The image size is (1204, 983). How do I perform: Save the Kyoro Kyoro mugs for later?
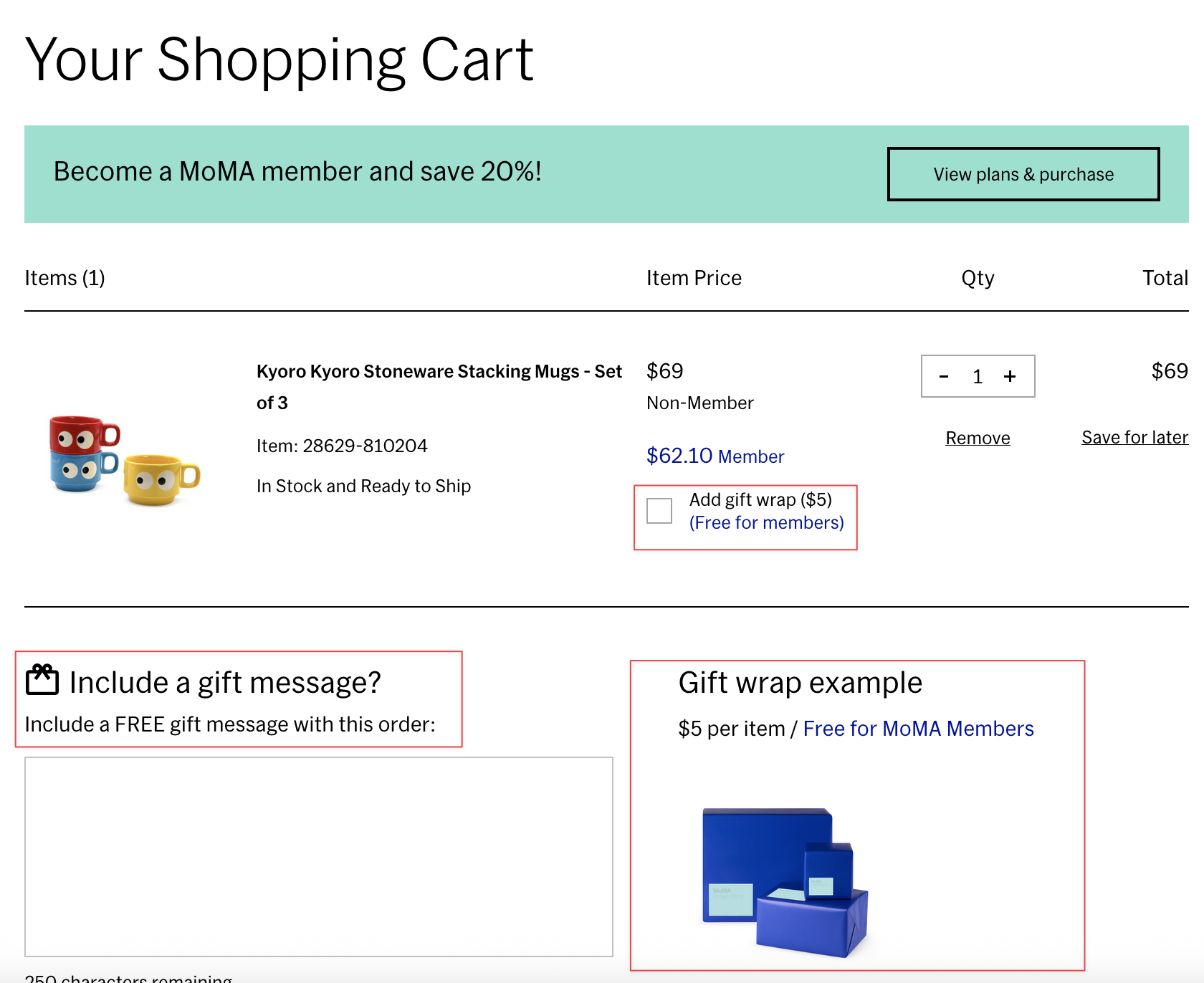(1134, 437)
